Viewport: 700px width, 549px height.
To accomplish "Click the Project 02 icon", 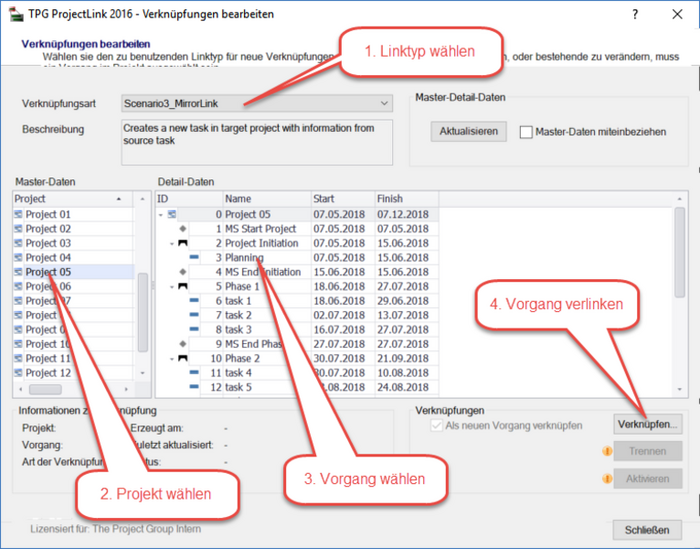I will pos(18,229).
